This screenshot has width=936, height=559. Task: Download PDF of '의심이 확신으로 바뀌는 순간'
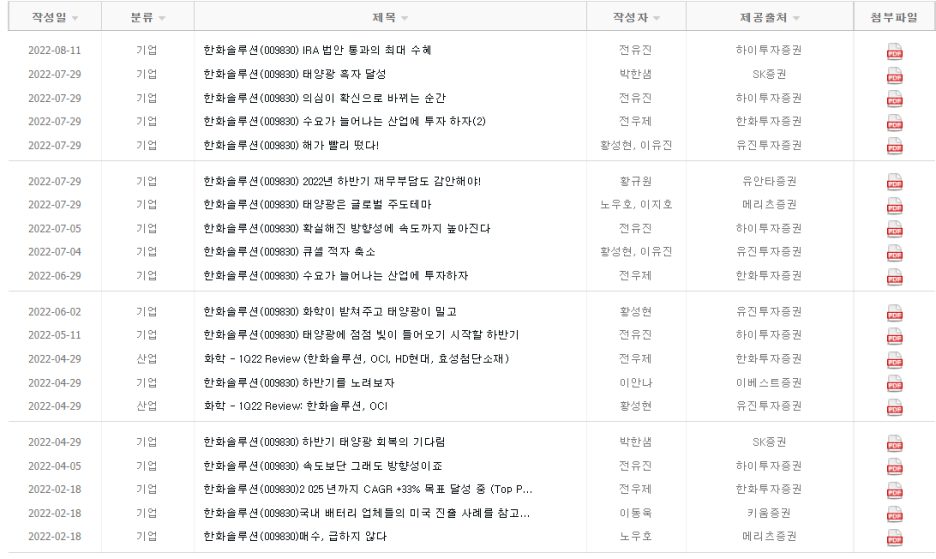pos(894,99)
